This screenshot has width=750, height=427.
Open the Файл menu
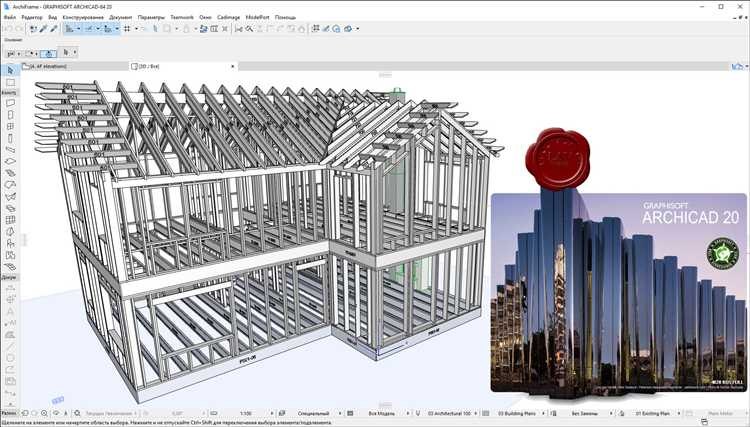(x=10, y=17)
